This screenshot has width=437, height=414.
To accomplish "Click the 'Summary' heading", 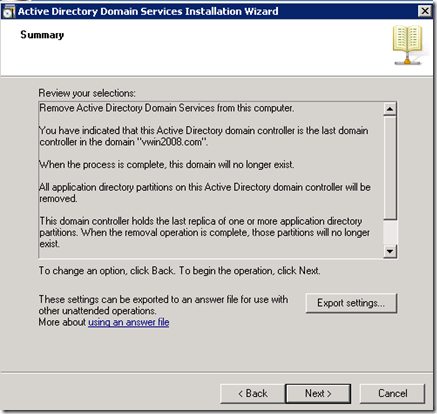I will pyautogui.click(x=42, y=35).
